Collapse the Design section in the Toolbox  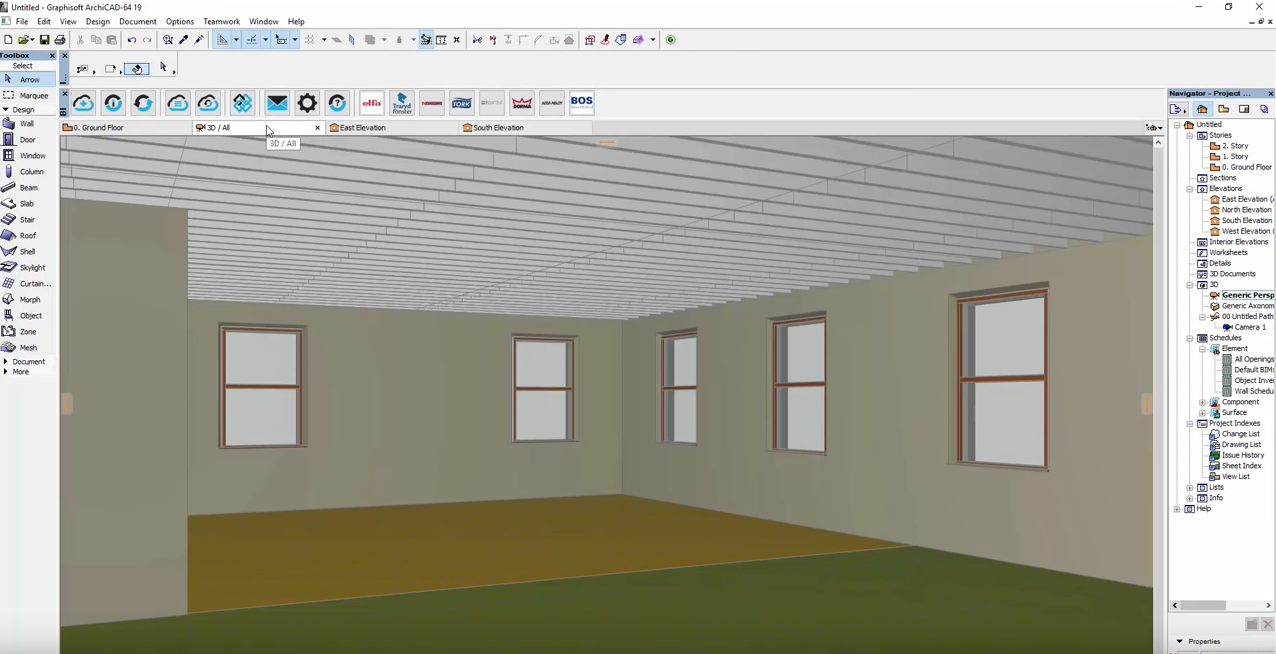tap(7, 109)
